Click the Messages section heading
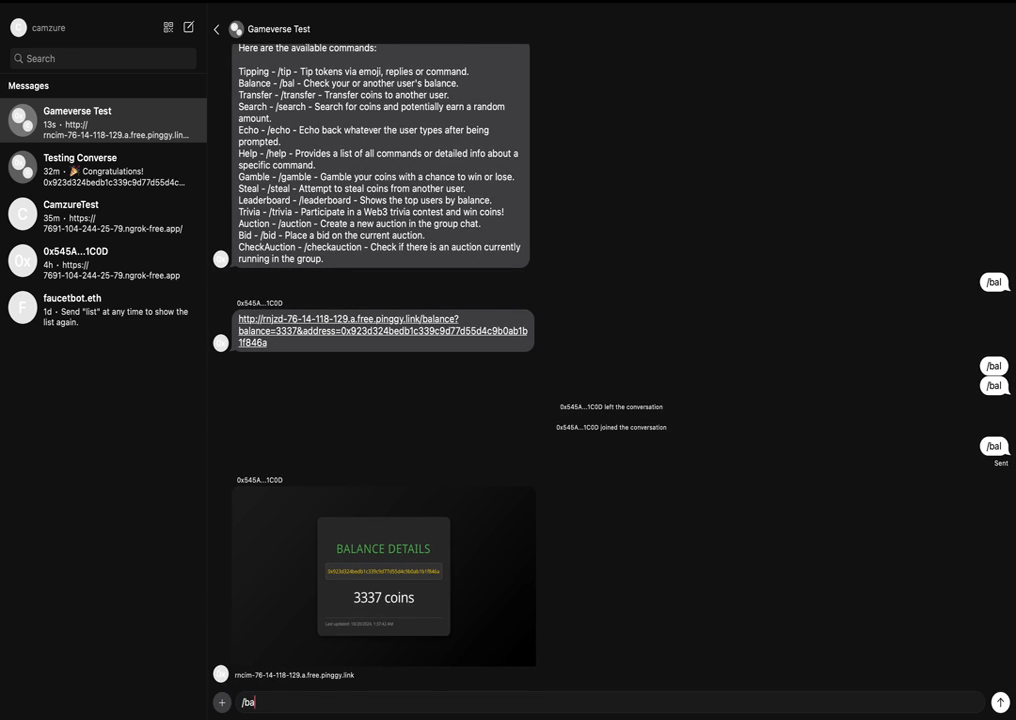1016x720 pixels. pos(29,86)
